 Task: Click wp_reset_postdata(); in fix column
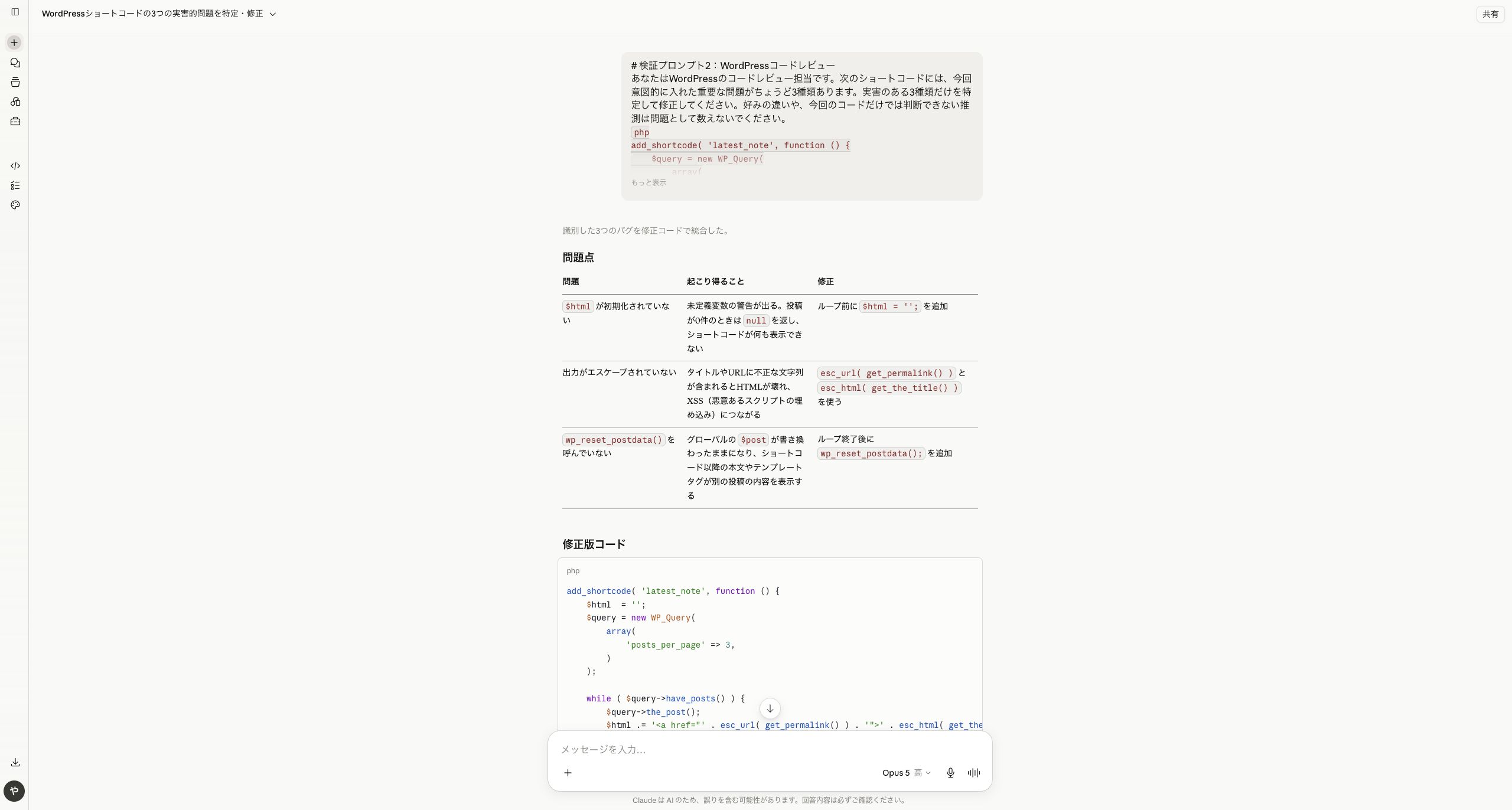(x=871, y=453)
